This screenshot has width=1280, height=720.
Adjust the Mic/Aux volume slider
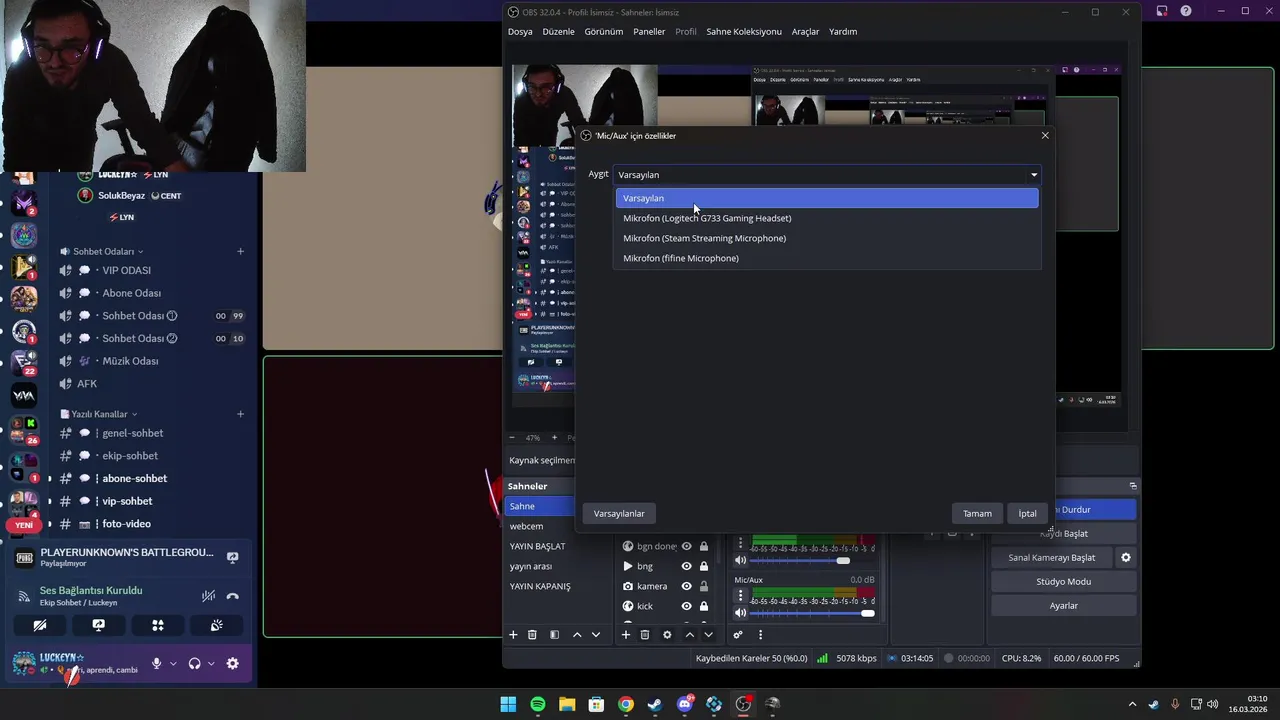813,613
